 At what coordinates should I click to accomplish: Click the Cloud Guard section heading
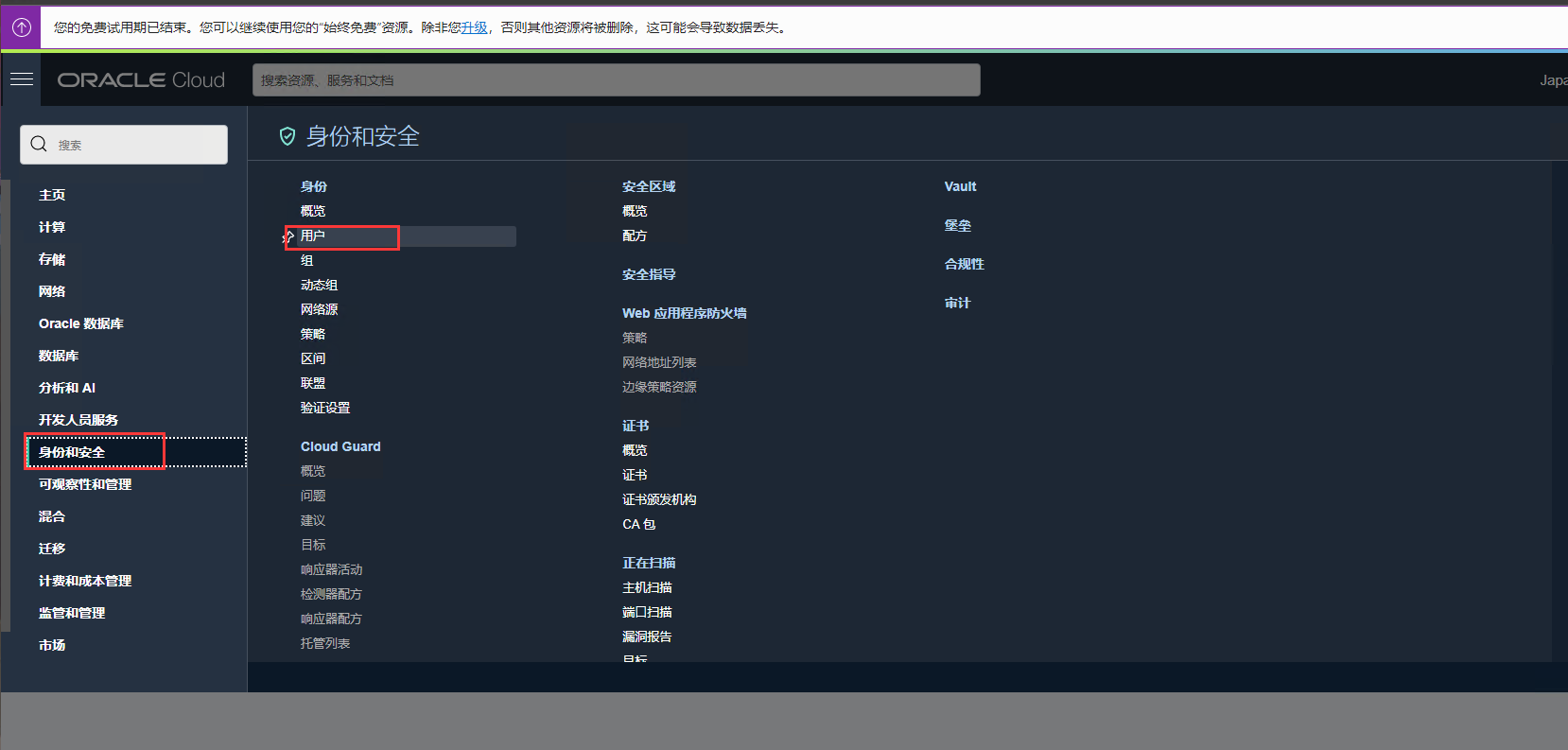click(340, 446)
